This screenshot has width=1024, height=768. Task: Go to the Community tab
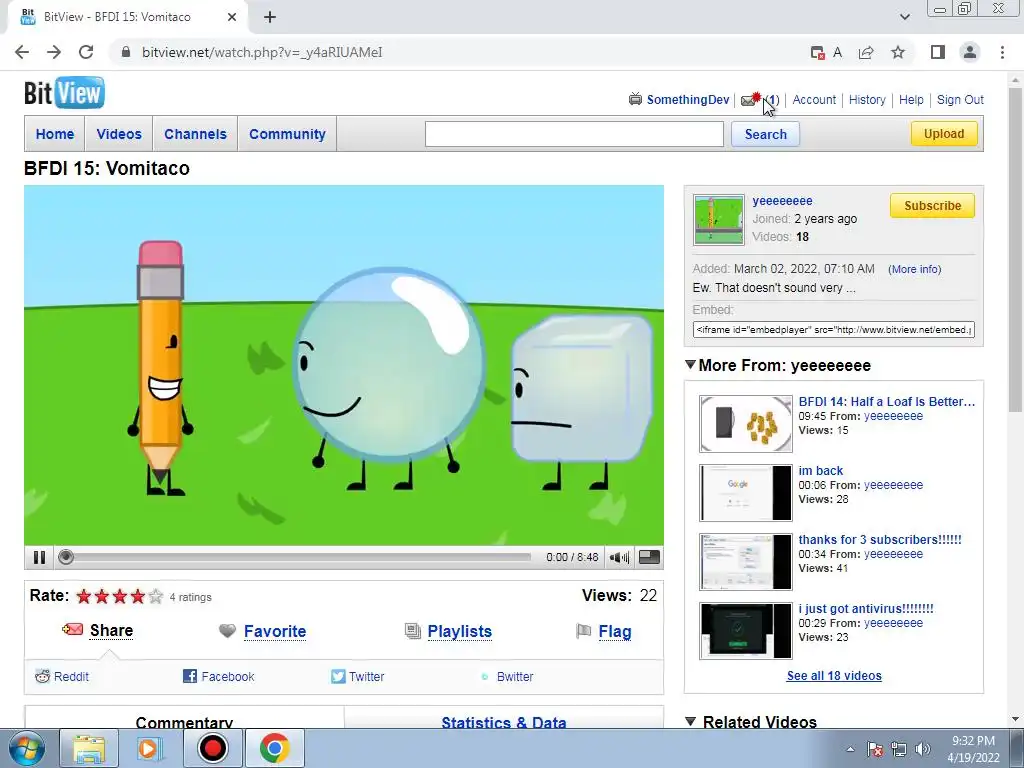287,134
